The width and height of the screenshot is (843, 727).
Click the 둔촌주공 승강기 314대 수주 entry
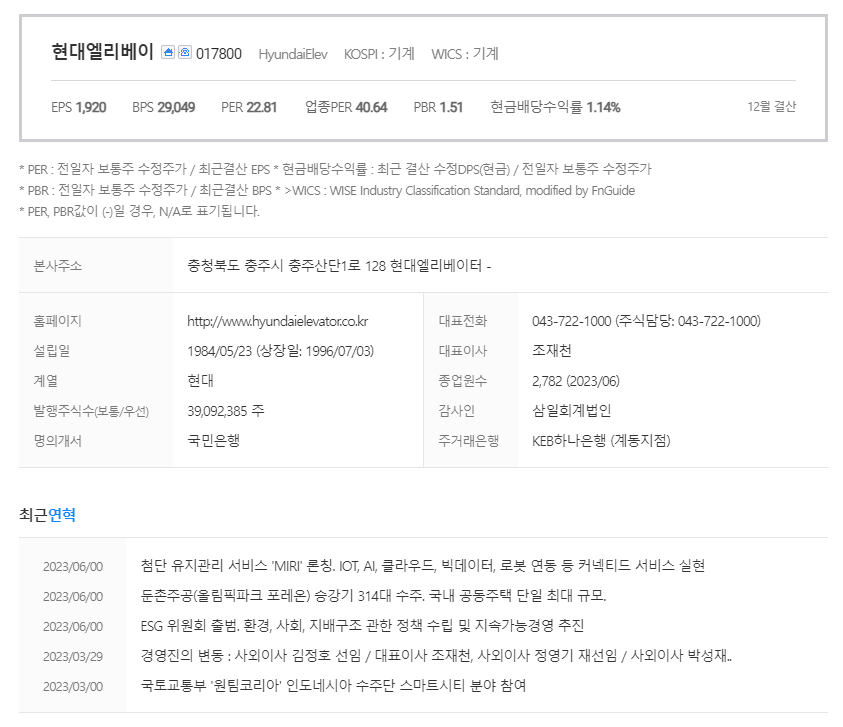(x=373, y=596)
